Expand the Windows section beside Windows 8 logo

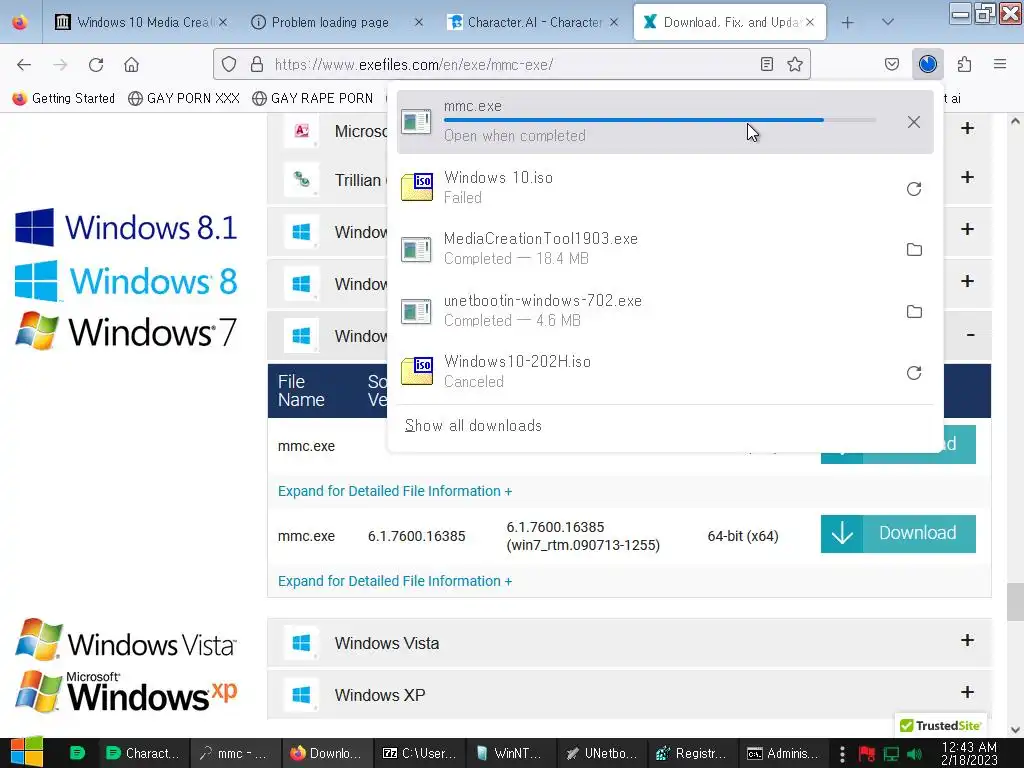point(967,281)
